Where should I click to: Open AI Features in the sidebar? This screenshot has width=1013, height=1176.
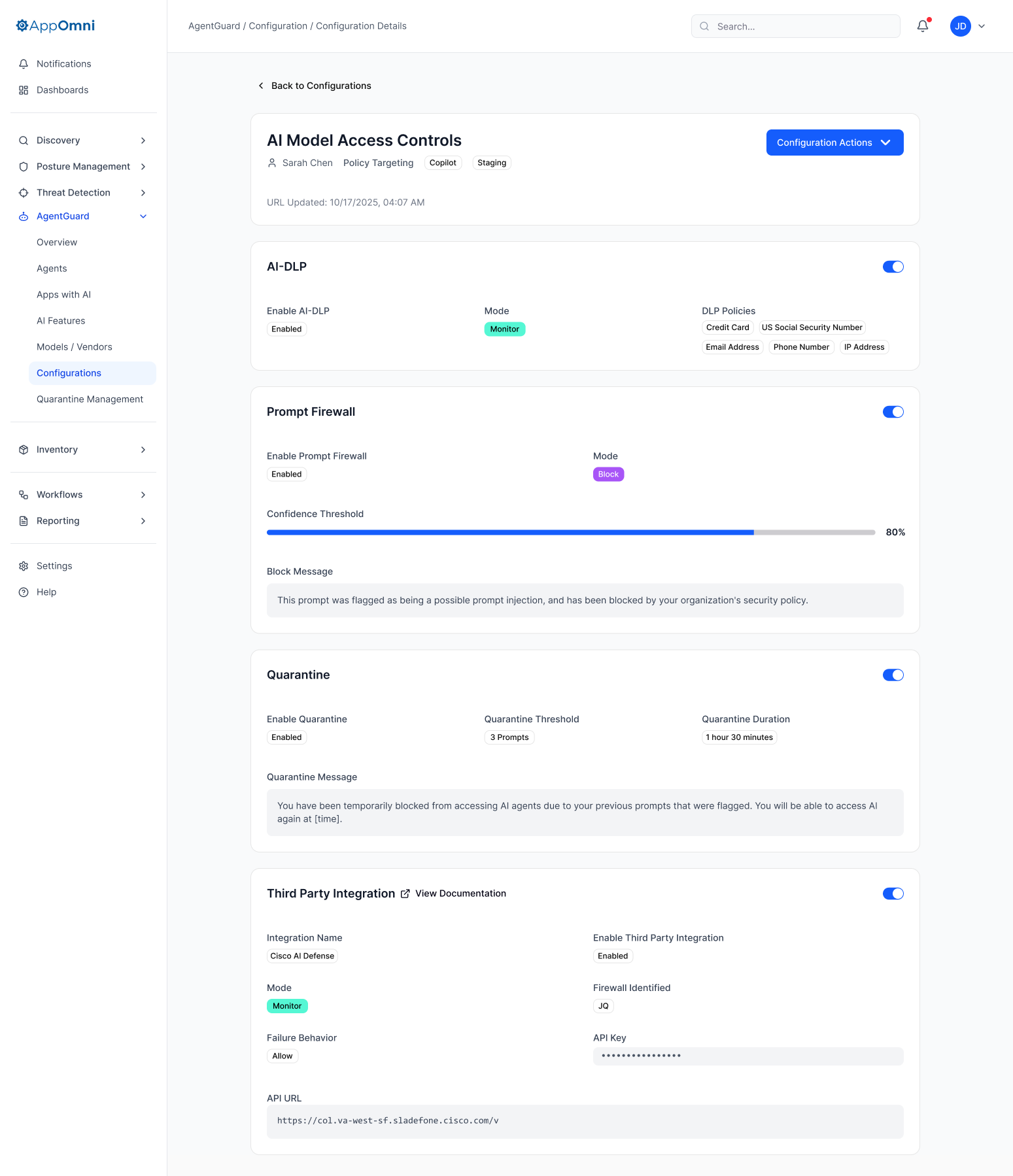coord(61,320)
